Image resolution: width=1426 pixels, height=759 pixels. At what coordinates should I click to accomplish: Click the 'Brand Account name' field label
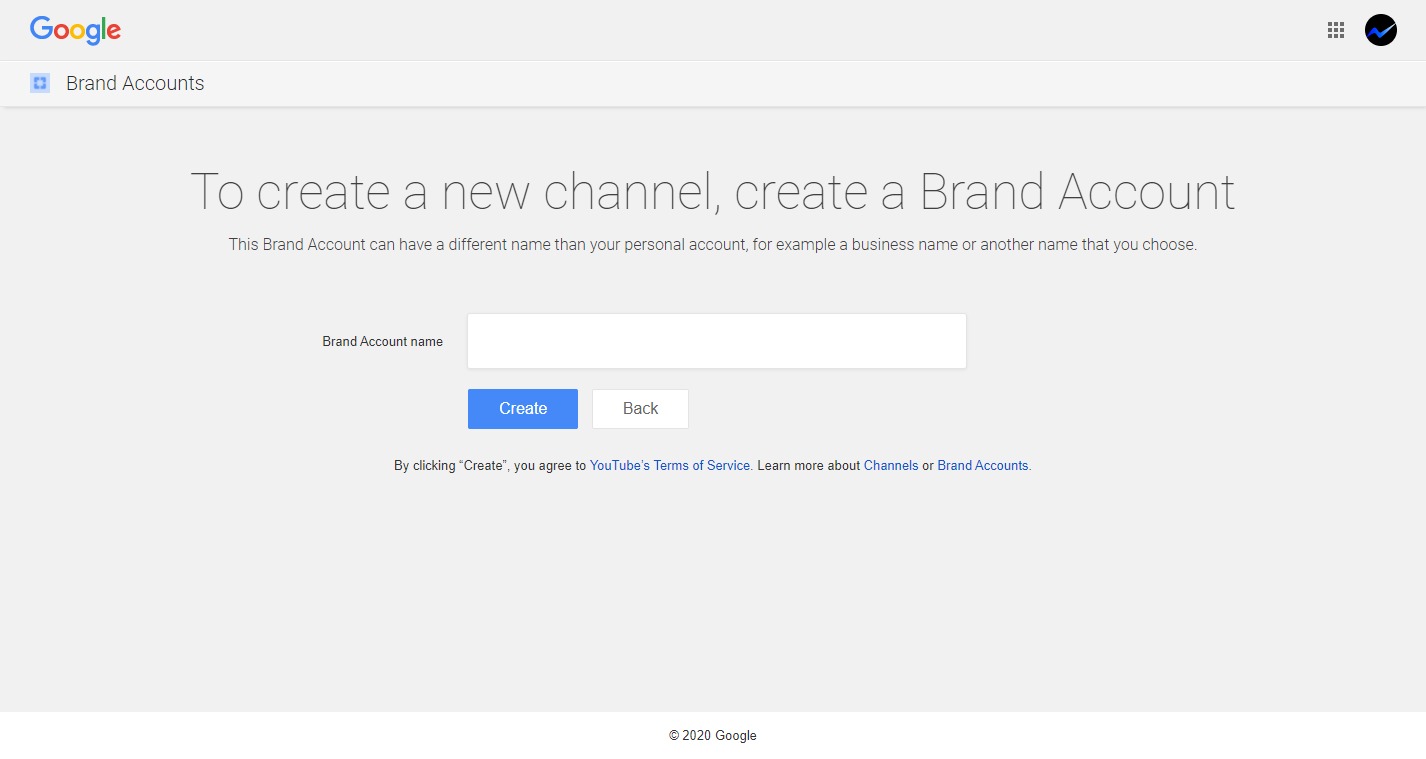tap(382, 341)
